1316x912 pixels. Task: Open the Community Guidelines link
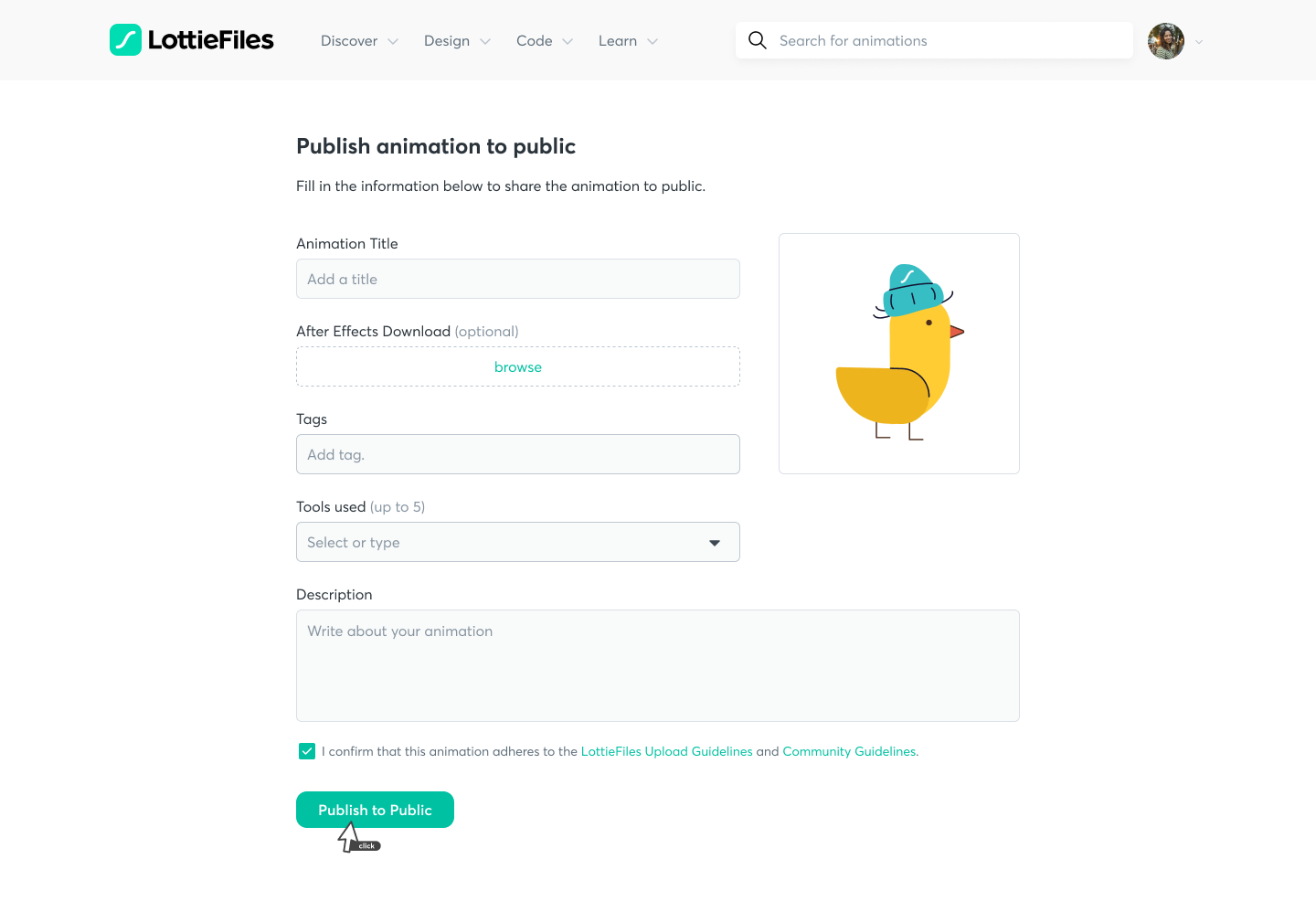[850, 751]
